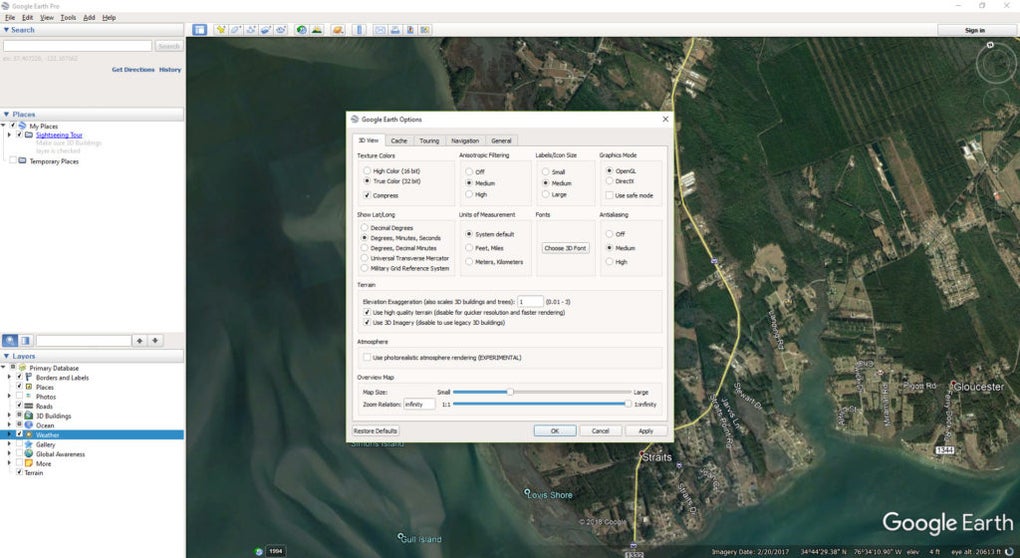Switch to the Navigation tab

click(x=464, y=141)
